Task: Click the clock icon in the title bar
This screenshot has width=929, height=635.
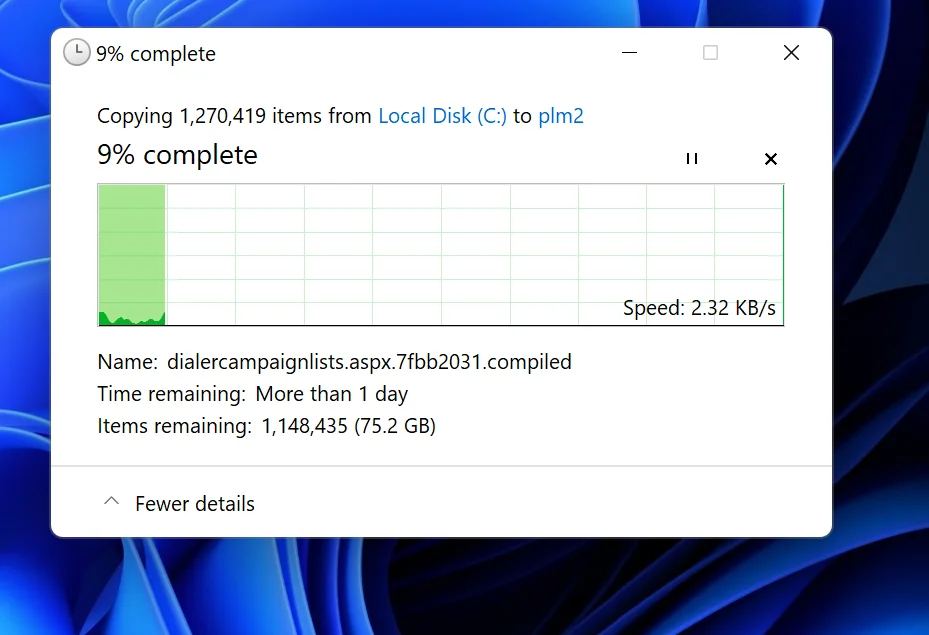Action: point(76,53)
